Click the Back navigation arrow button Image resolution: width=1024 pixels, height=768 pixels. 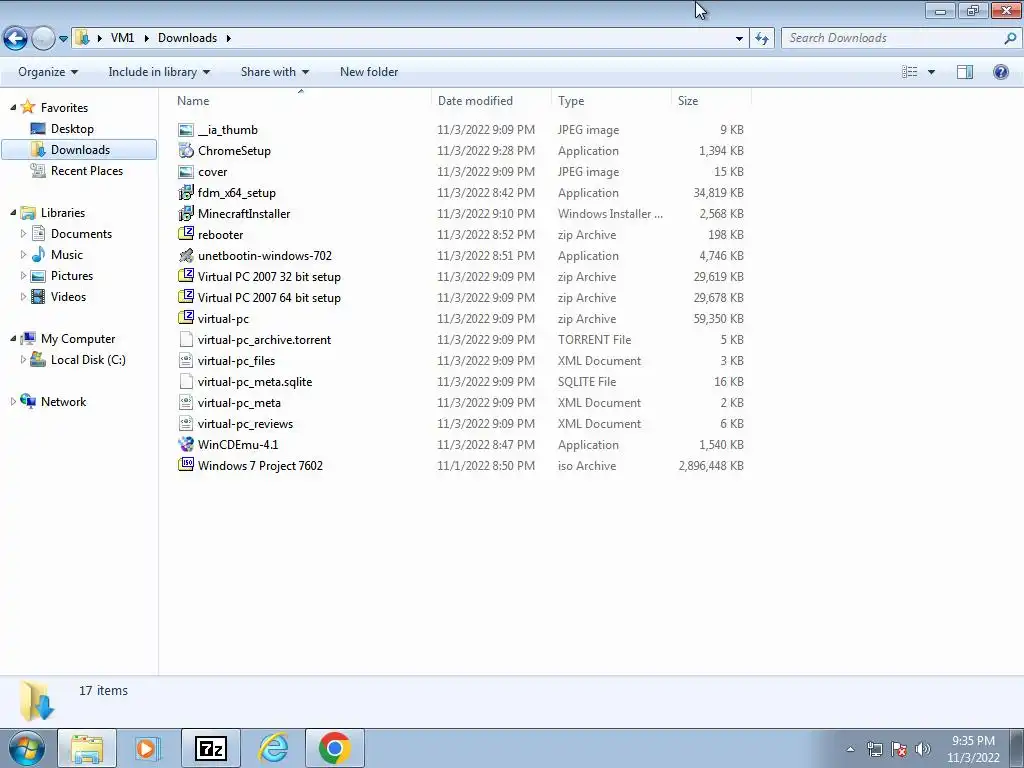pos(16,38)
